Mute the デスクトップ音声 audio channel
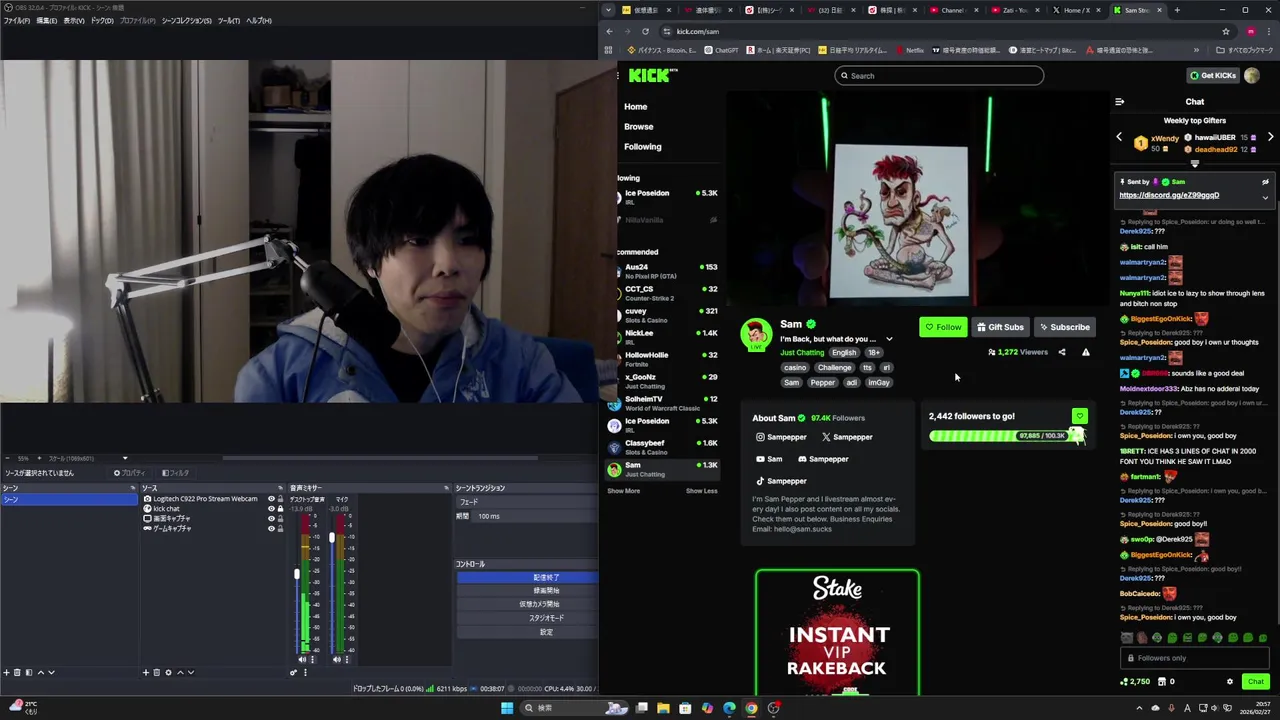This screenshot has height=720, width=1280. coord(302,660)
